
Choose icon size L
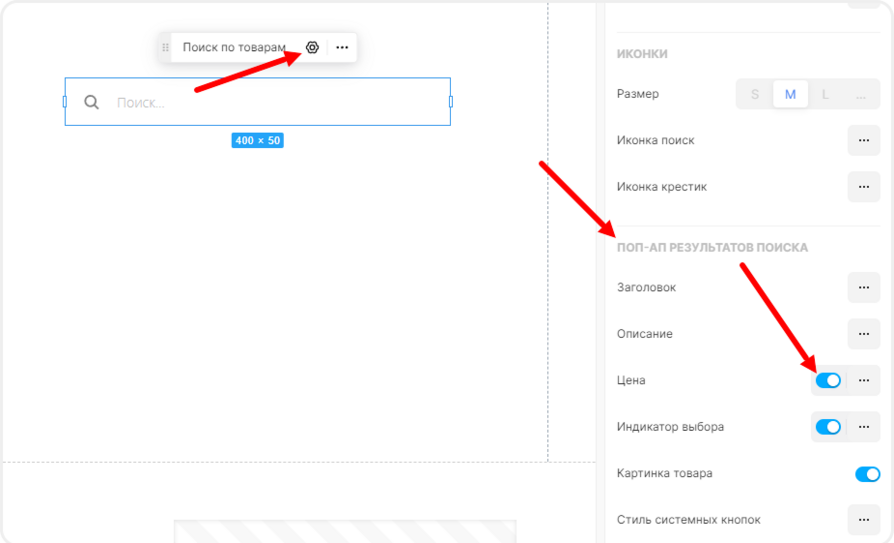[x=825, y=95]
